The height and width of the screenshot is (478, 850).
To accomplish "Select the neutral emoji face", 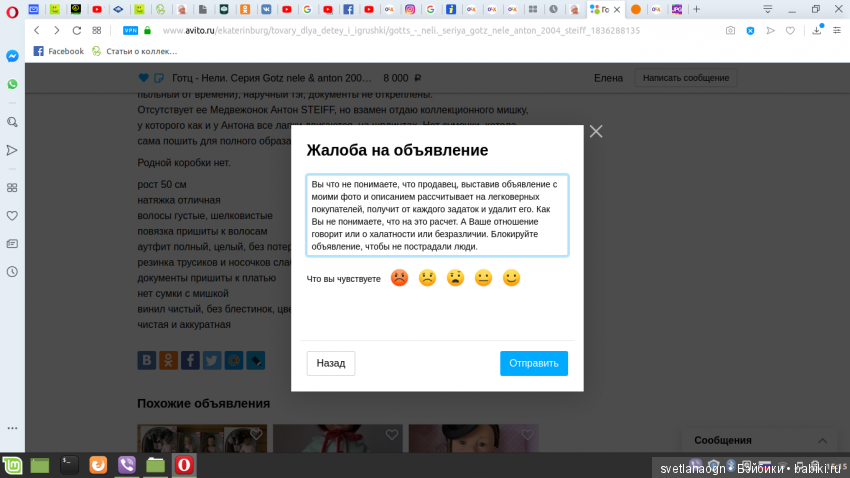I will (x=483, y=278).
